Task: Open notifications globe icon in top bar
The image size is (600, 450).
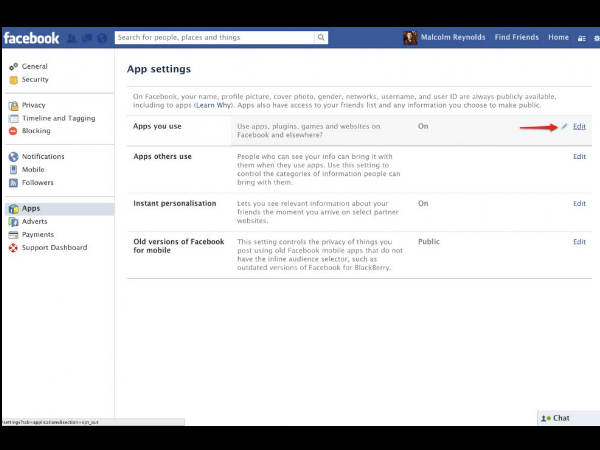Action: 102,38
